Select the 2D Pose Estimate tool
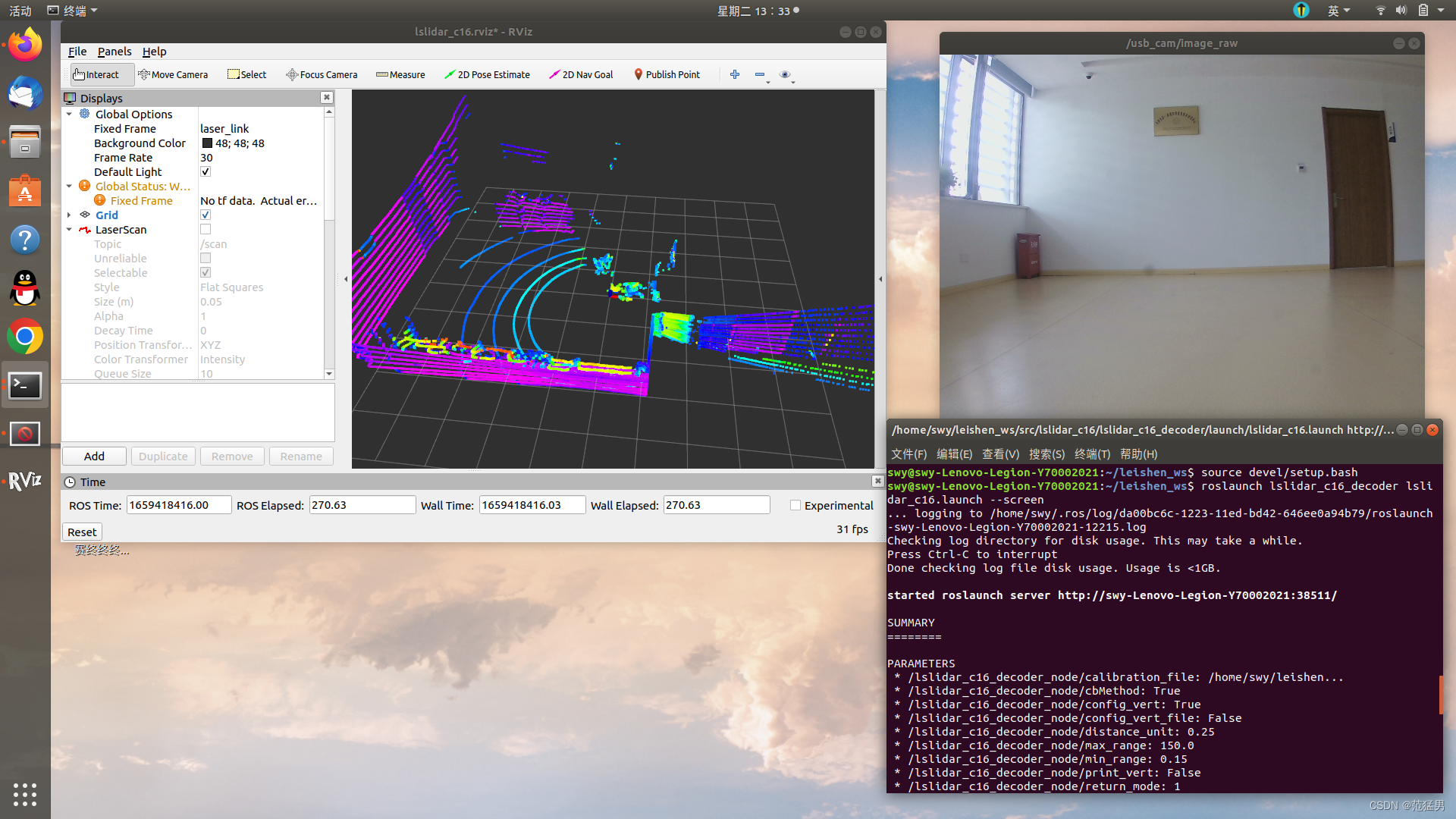The width and height of the screenshot is (1456, 819). point(487,74)
